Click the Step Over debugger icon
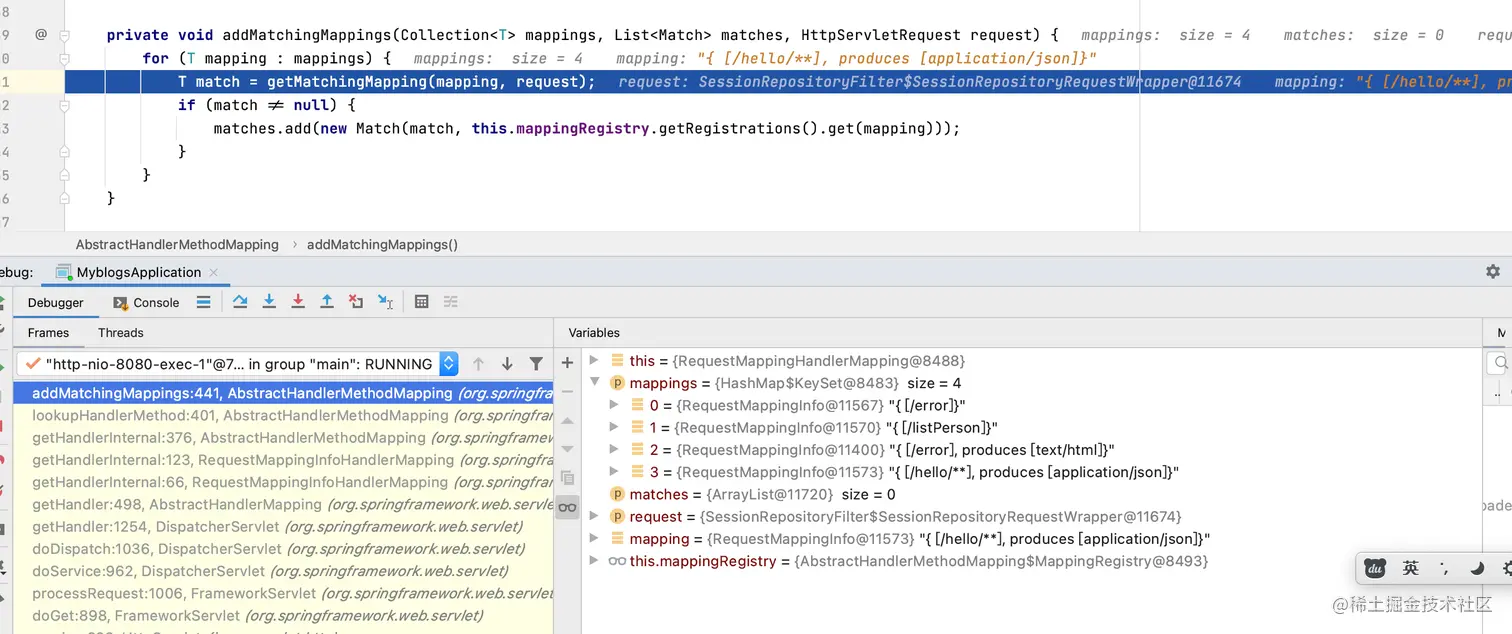This screenshot has width=1512, height=634. (x=240, y=302)
